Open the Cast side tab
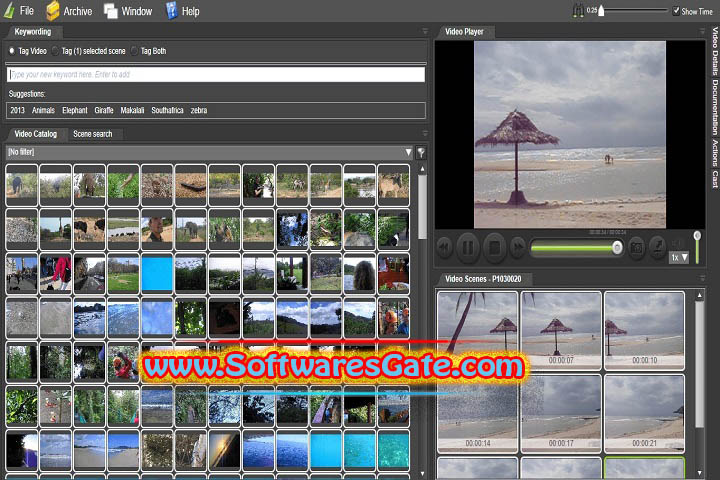 (715, 179)
